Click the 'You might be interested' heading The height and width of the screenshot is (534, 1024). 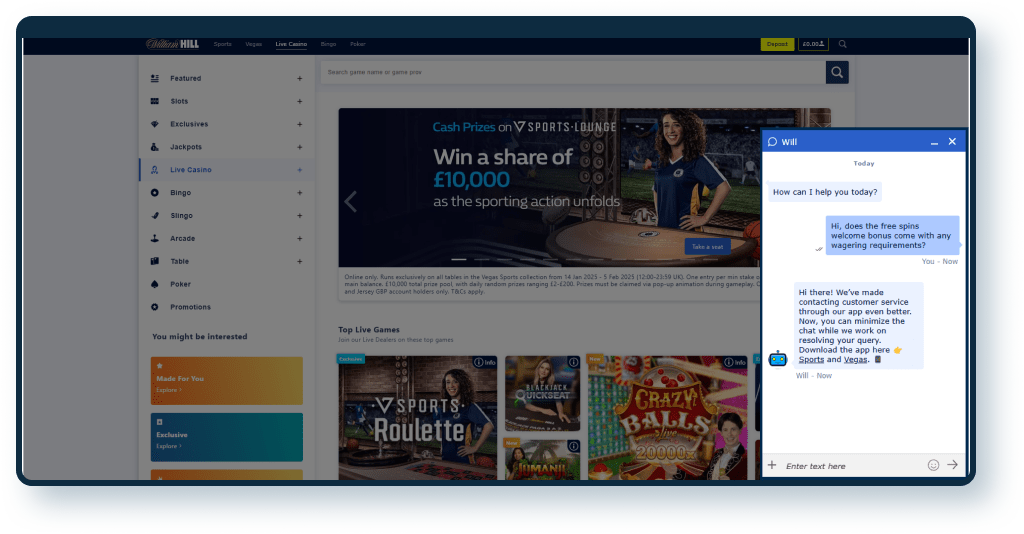tap(200, 337)
